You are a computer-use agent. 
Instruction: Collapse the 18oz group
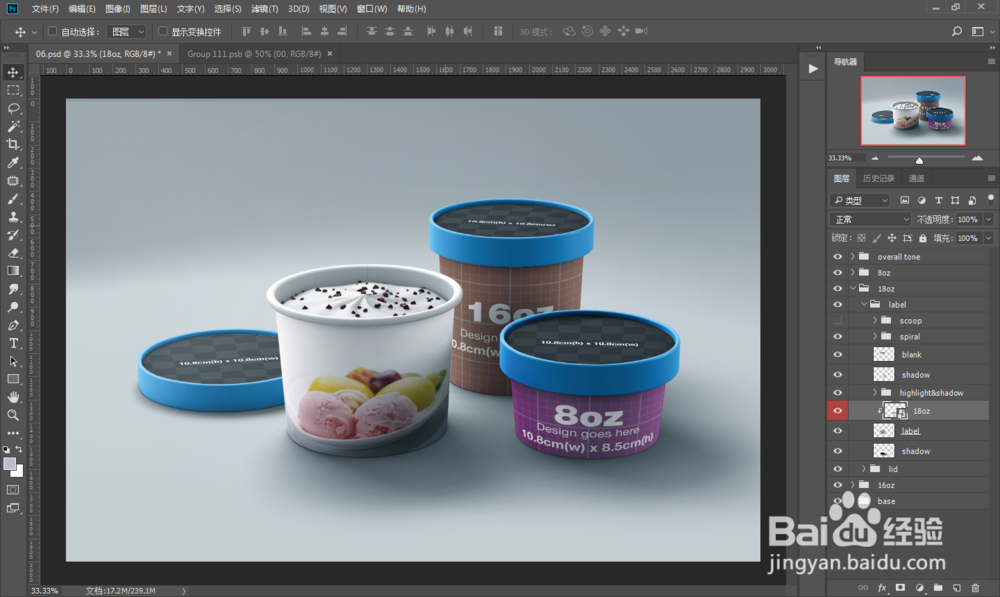click(853, 288)
